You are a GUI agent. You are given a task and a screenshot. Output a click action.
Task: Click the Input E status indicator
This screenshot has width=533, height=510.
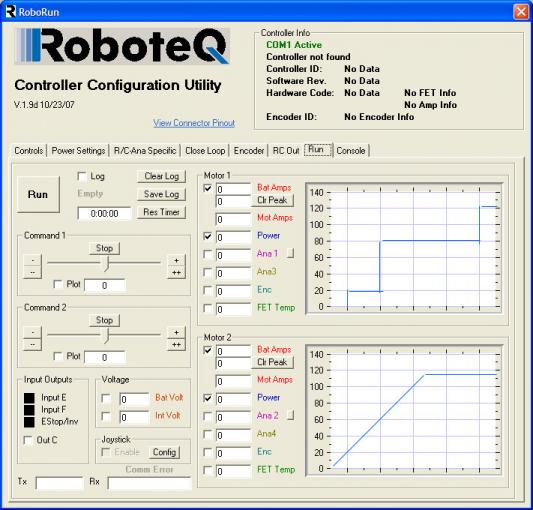29,398
